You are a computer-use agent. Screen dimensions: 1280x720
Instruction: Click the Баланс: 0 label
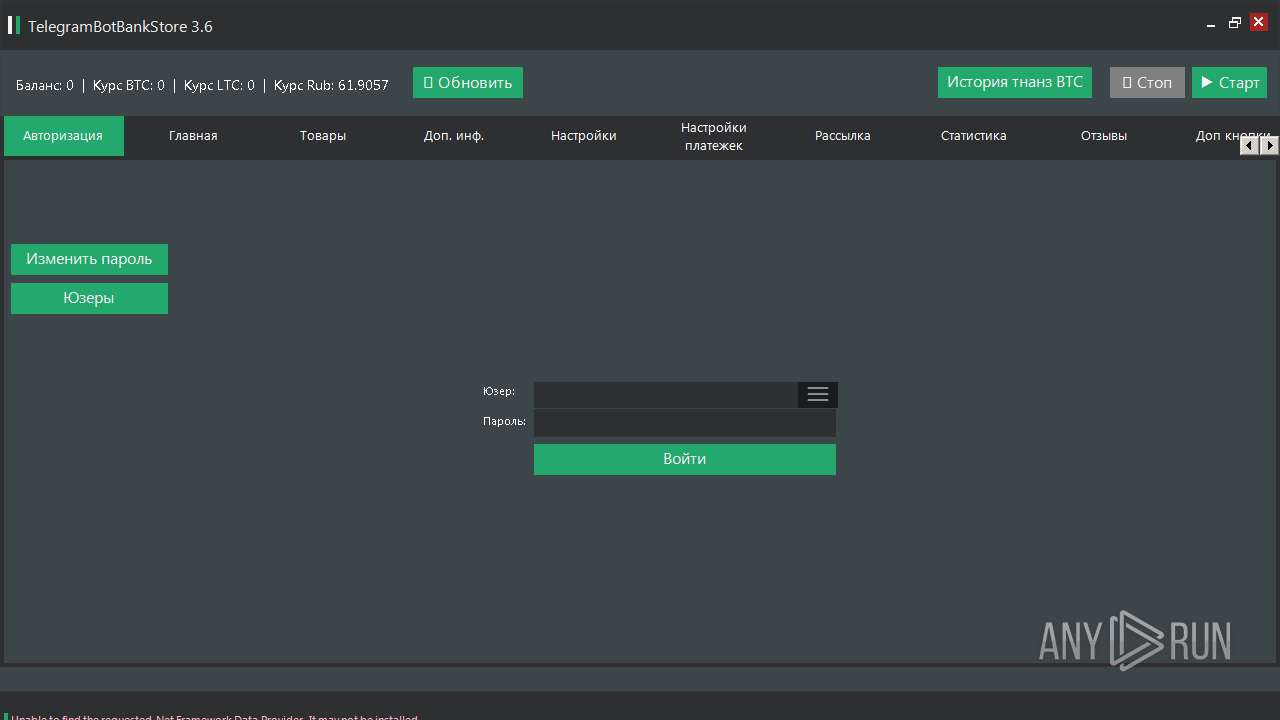tap(45, 85)
